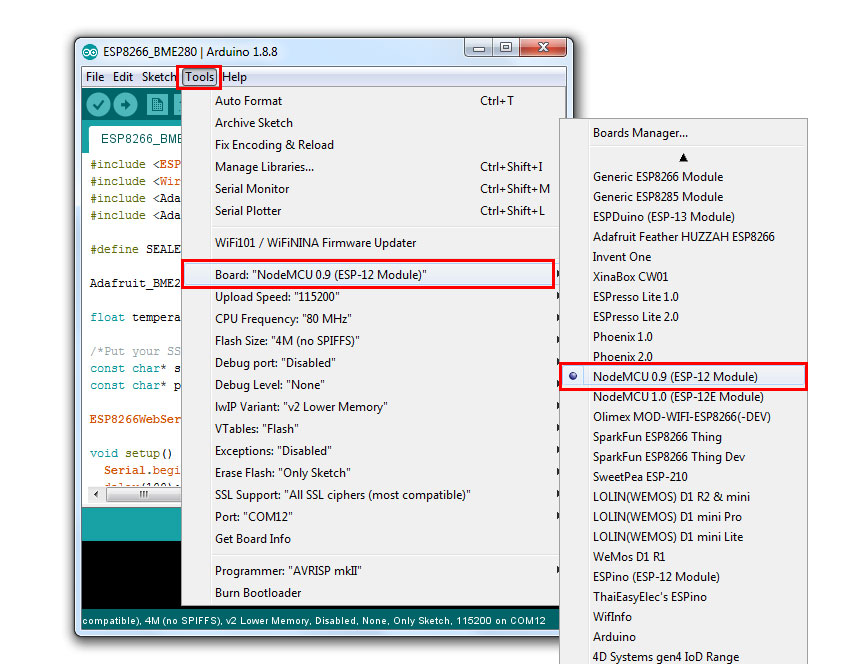Expand the Board submenu entry
Screen dimensions: 860x664
pyautogui.click(x=369, y=274)
